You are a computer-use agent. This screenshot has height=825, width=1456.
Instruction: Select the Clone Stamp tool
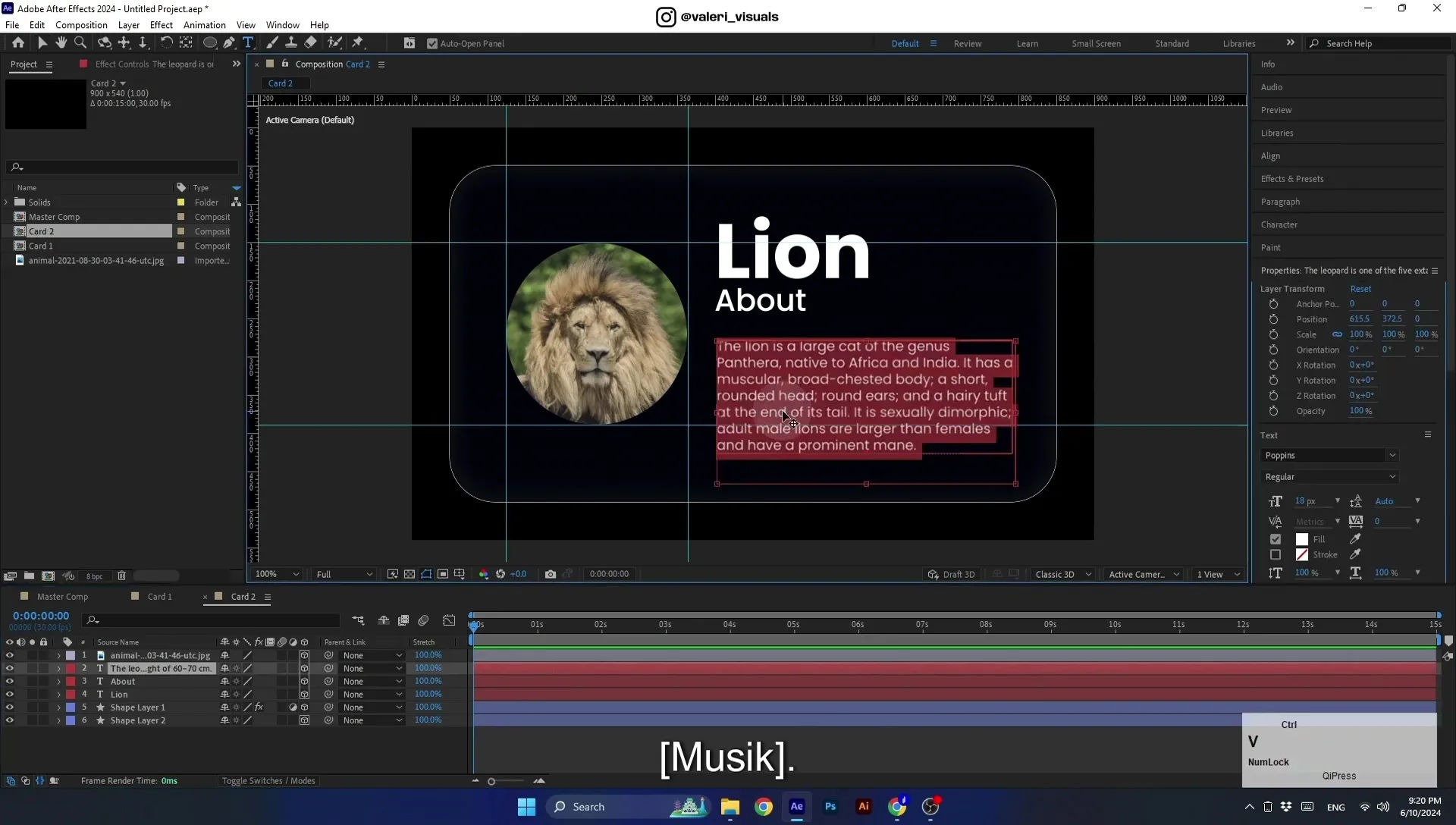(291, 43)
